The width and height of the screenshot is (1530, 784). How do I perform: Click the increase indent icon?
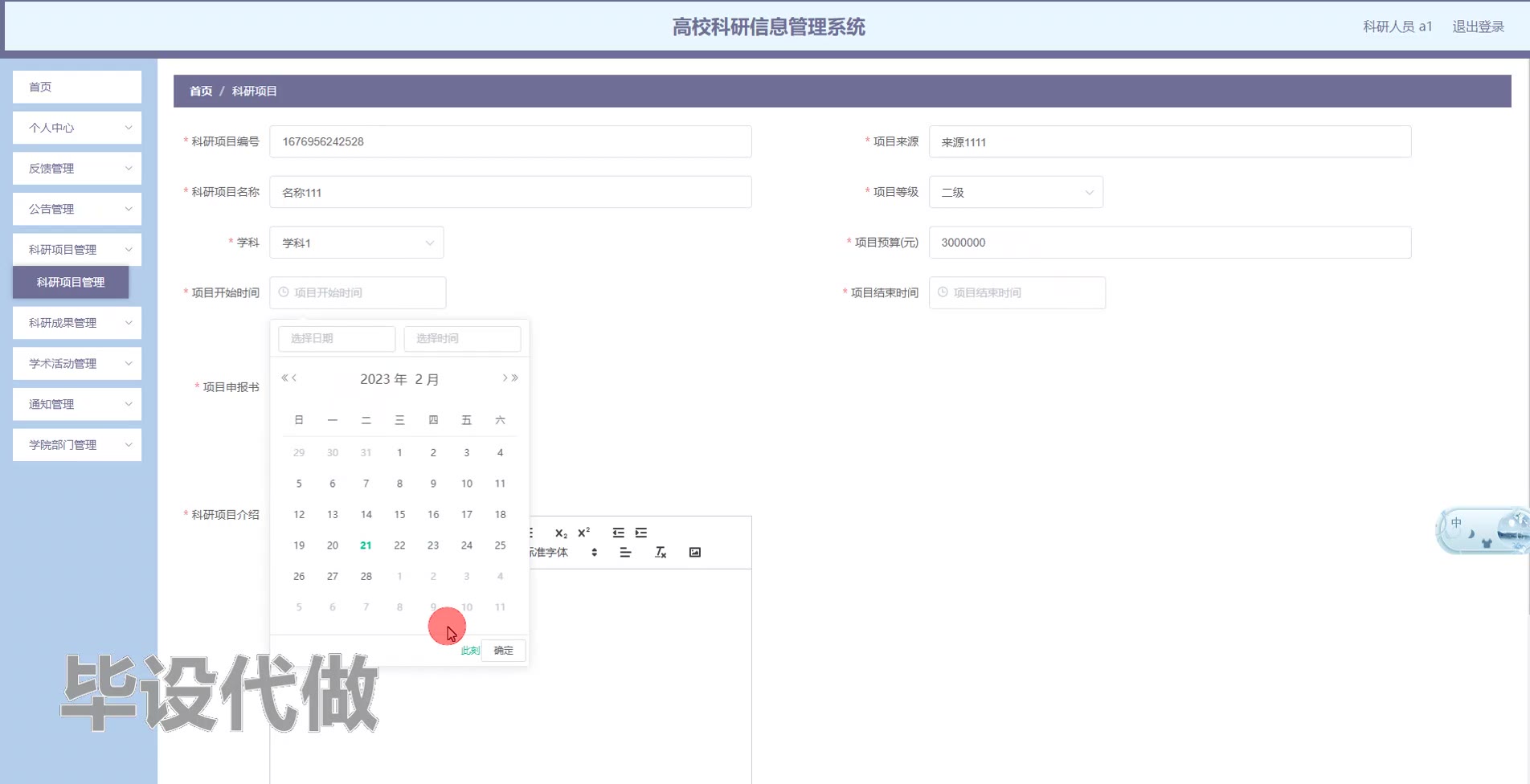640,533
